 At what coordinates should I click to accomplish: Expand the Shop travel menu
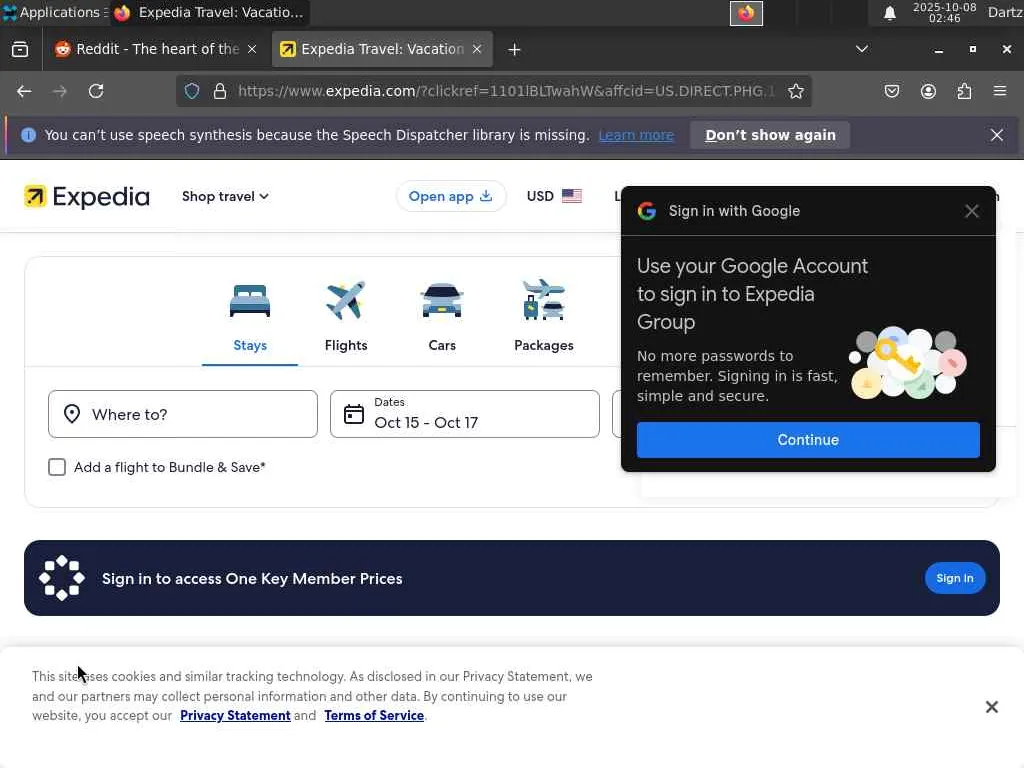pos(225,197)
